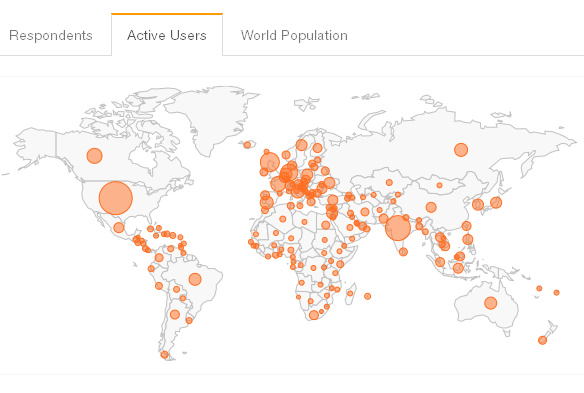The image size is (584, 393).
Task: Select the bubble over Iceland
Action: click(247, 145)
